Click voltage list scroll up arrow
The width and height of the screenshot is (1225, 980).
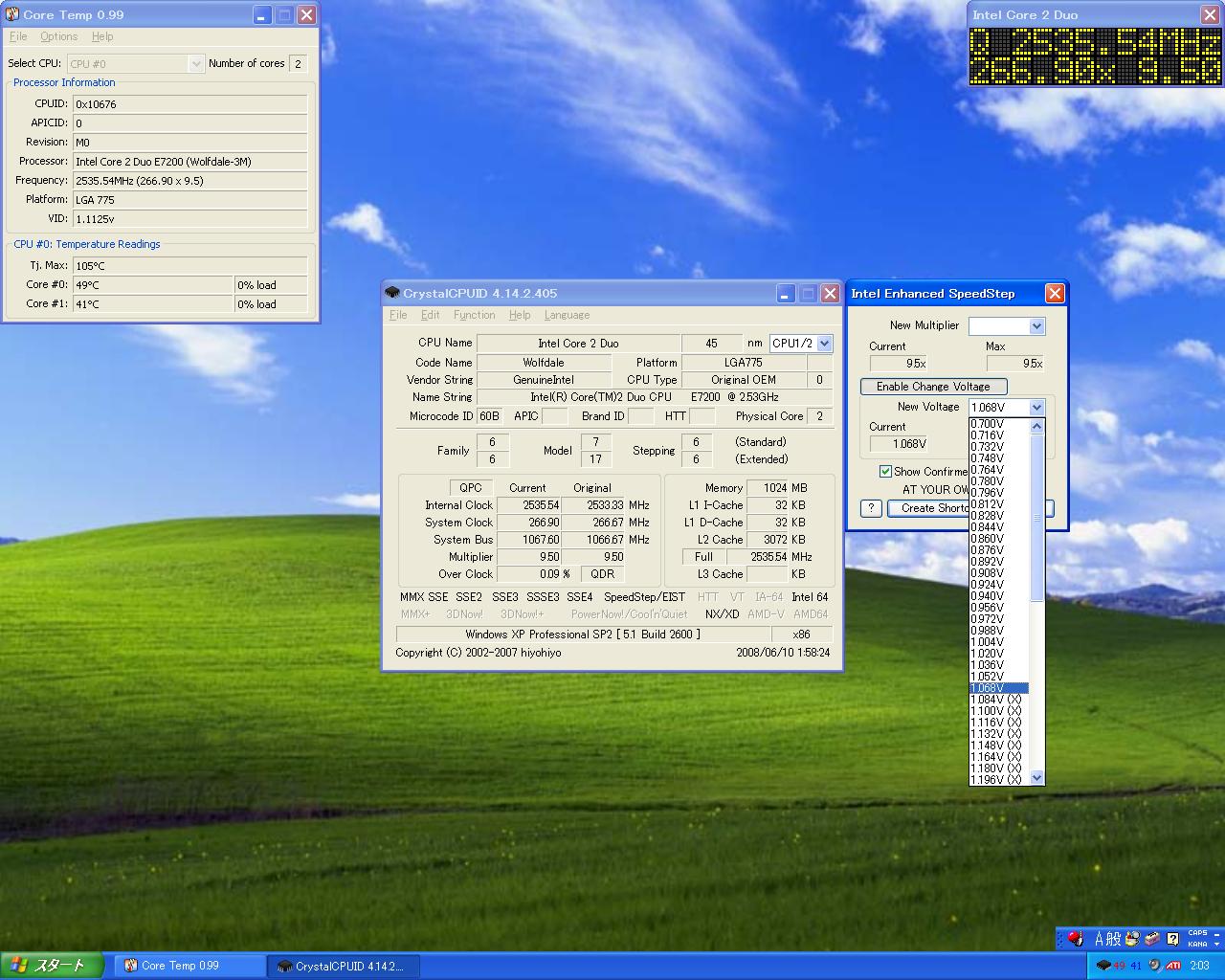1036,426
